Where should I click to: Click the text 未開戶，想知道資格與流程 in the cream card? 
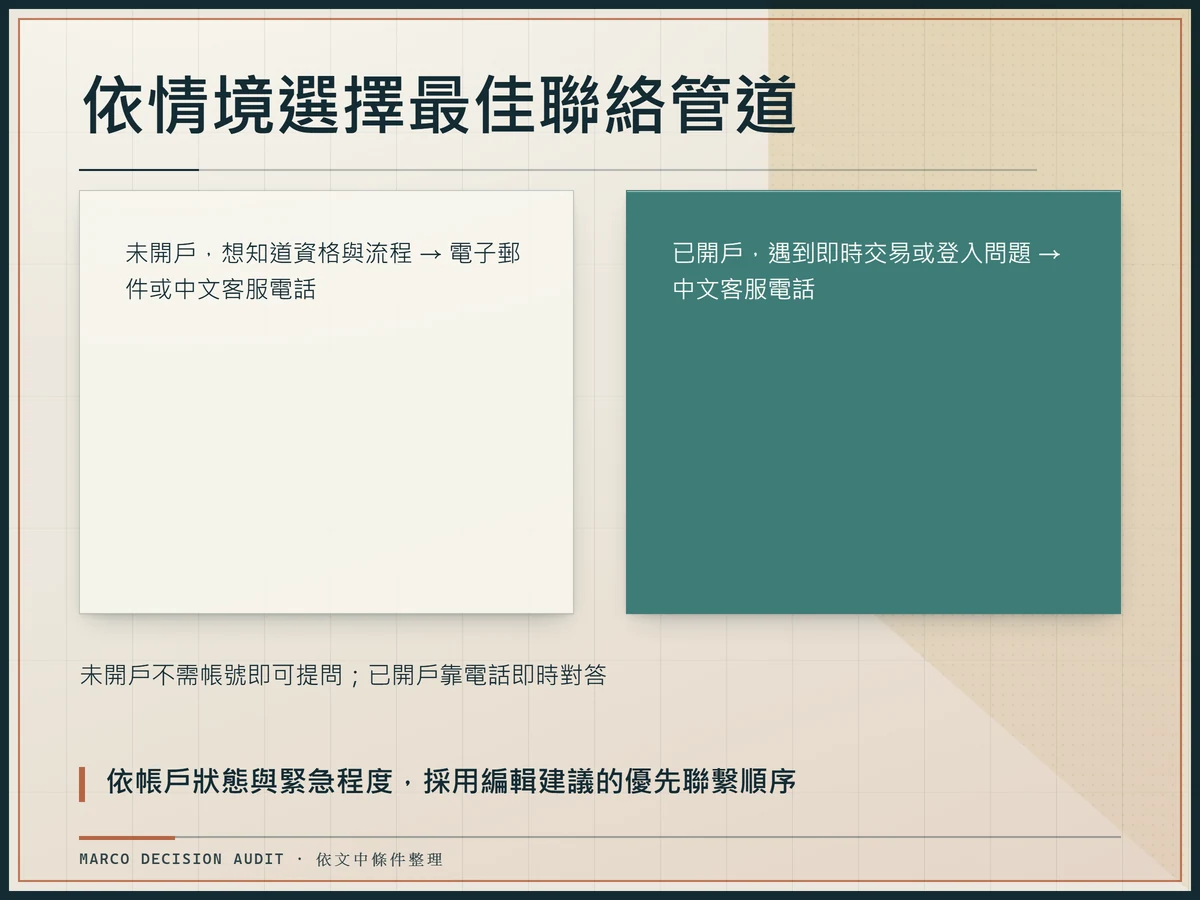(x=269, y=253)
